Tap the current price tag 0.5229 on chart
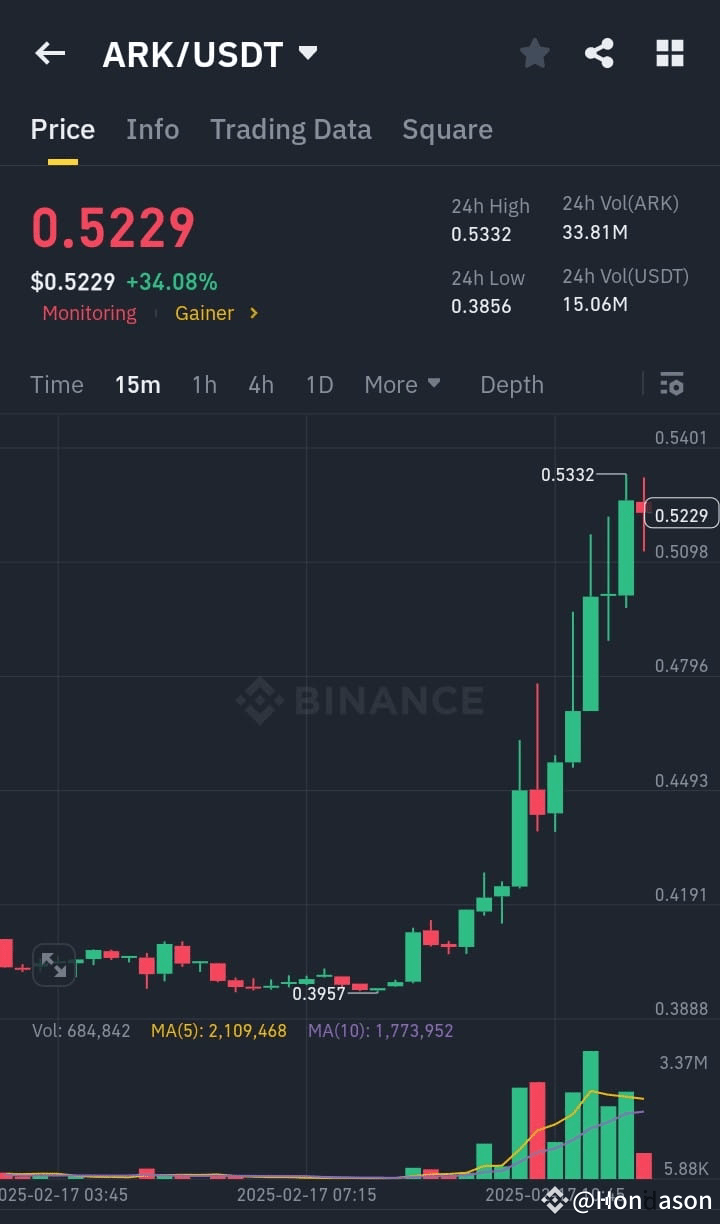 click(681, 514)
